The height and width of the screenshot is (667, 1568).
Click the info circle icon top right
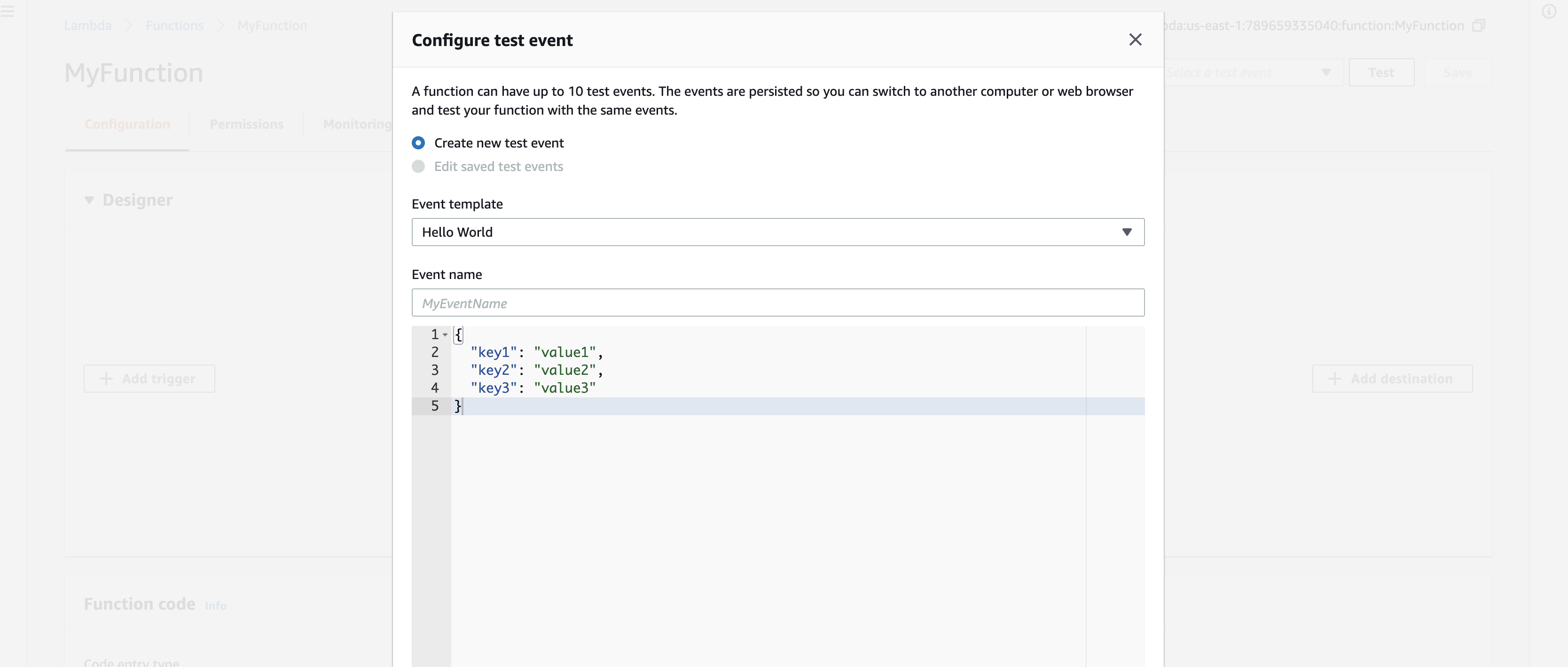[1549, 12]
